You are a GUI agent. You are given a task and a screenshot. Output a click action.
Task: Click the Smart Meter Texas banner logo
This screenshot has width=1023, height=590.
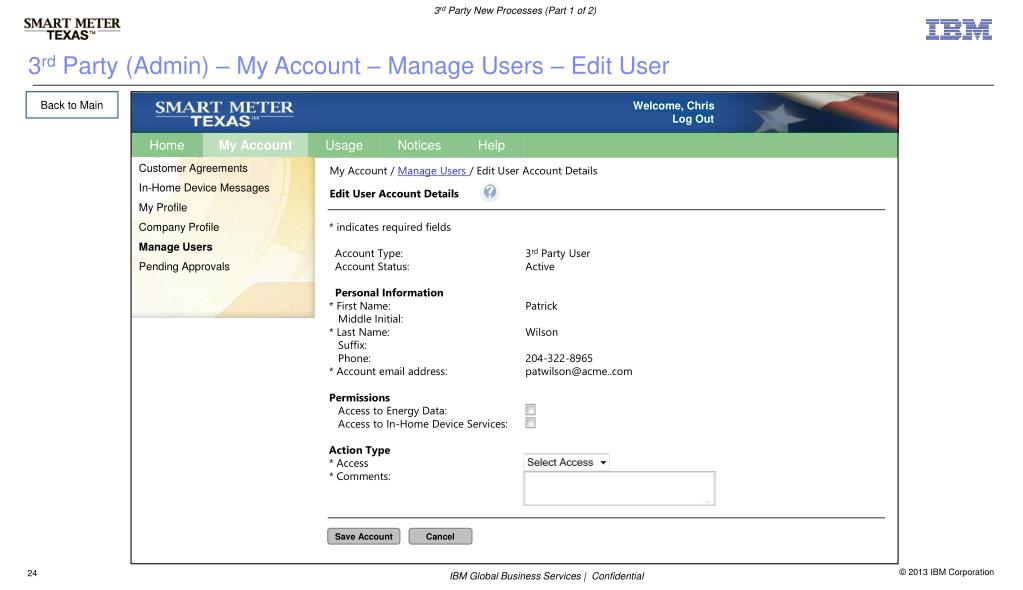coord(224,114)
